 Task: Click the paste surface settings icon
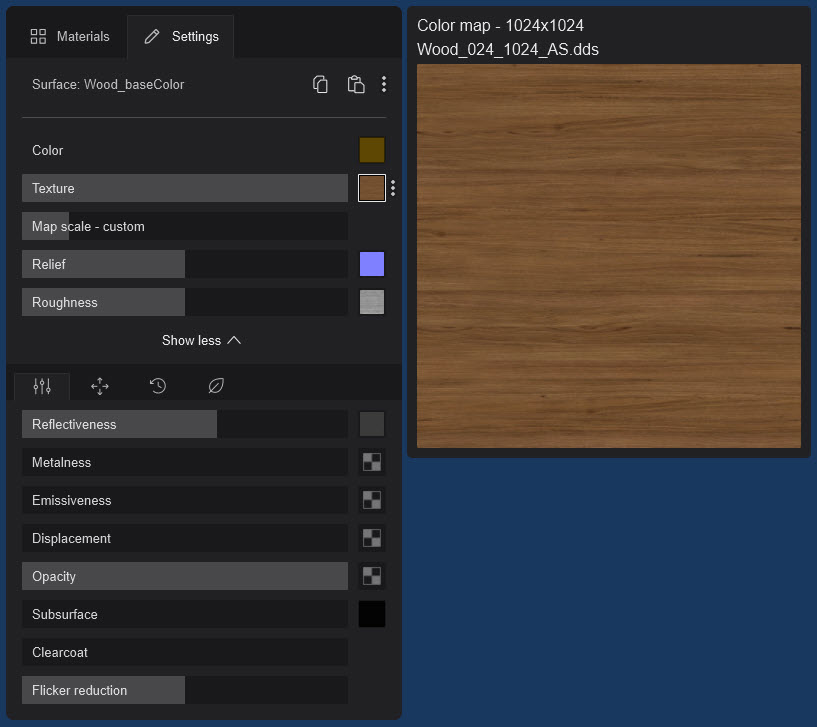pos(356,84)
